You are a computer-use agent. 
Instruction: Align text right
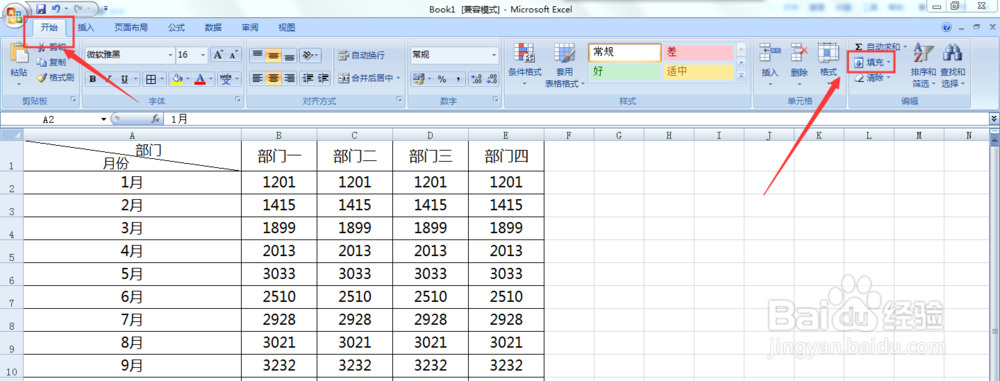coord(290,78)
